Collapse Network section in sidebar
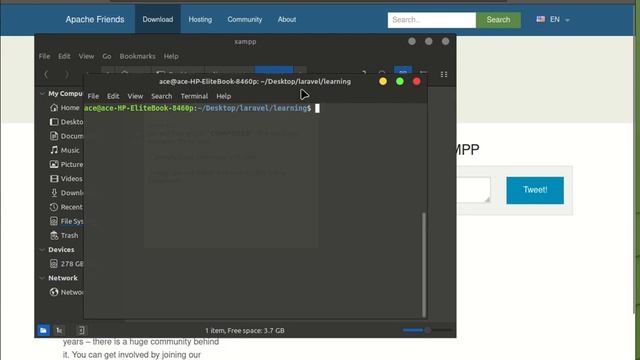This screenshot has height=360, width=640. pyautogui.click(x=42, y=278)
